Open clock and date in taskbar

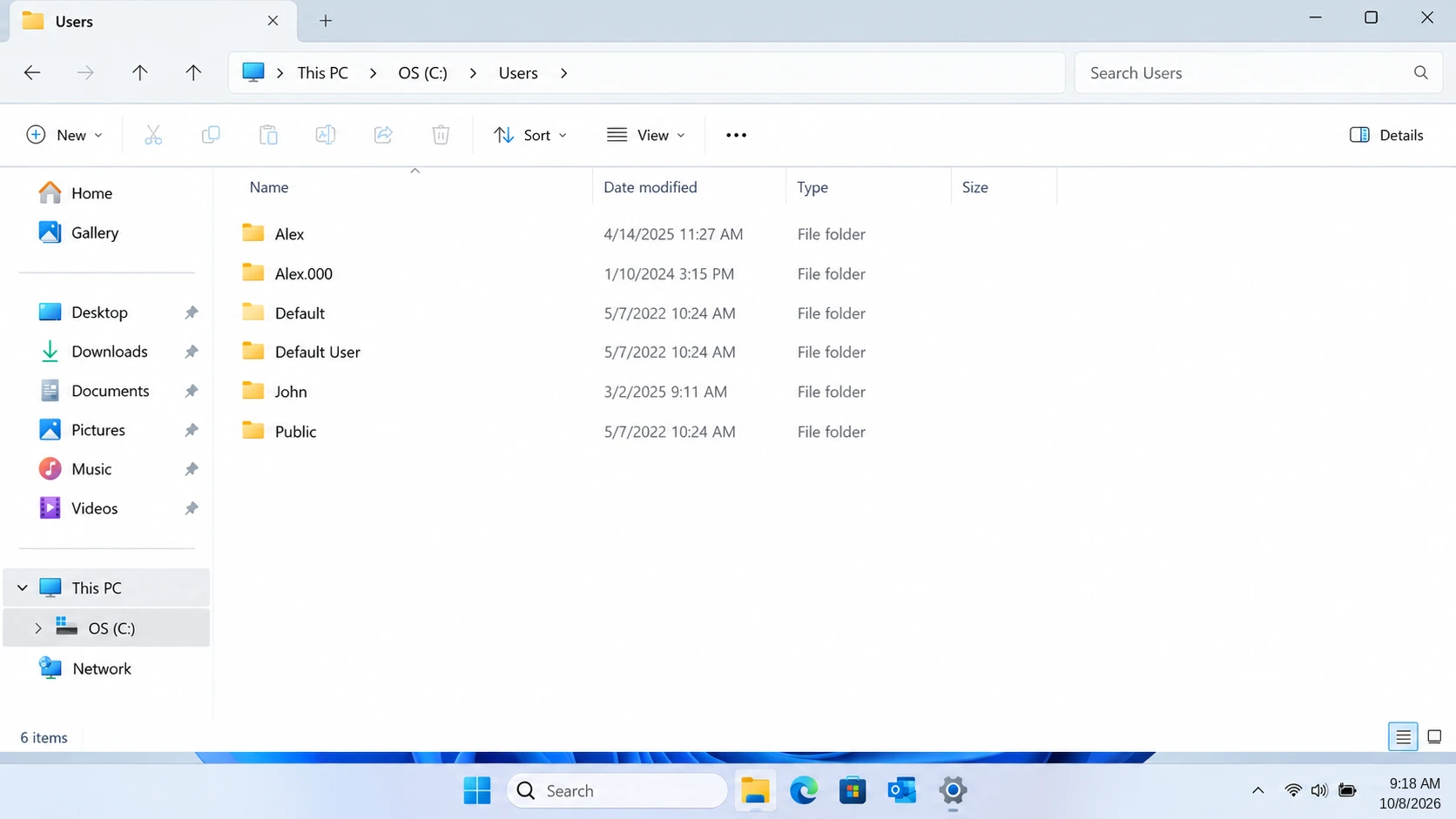(1409, 793)
